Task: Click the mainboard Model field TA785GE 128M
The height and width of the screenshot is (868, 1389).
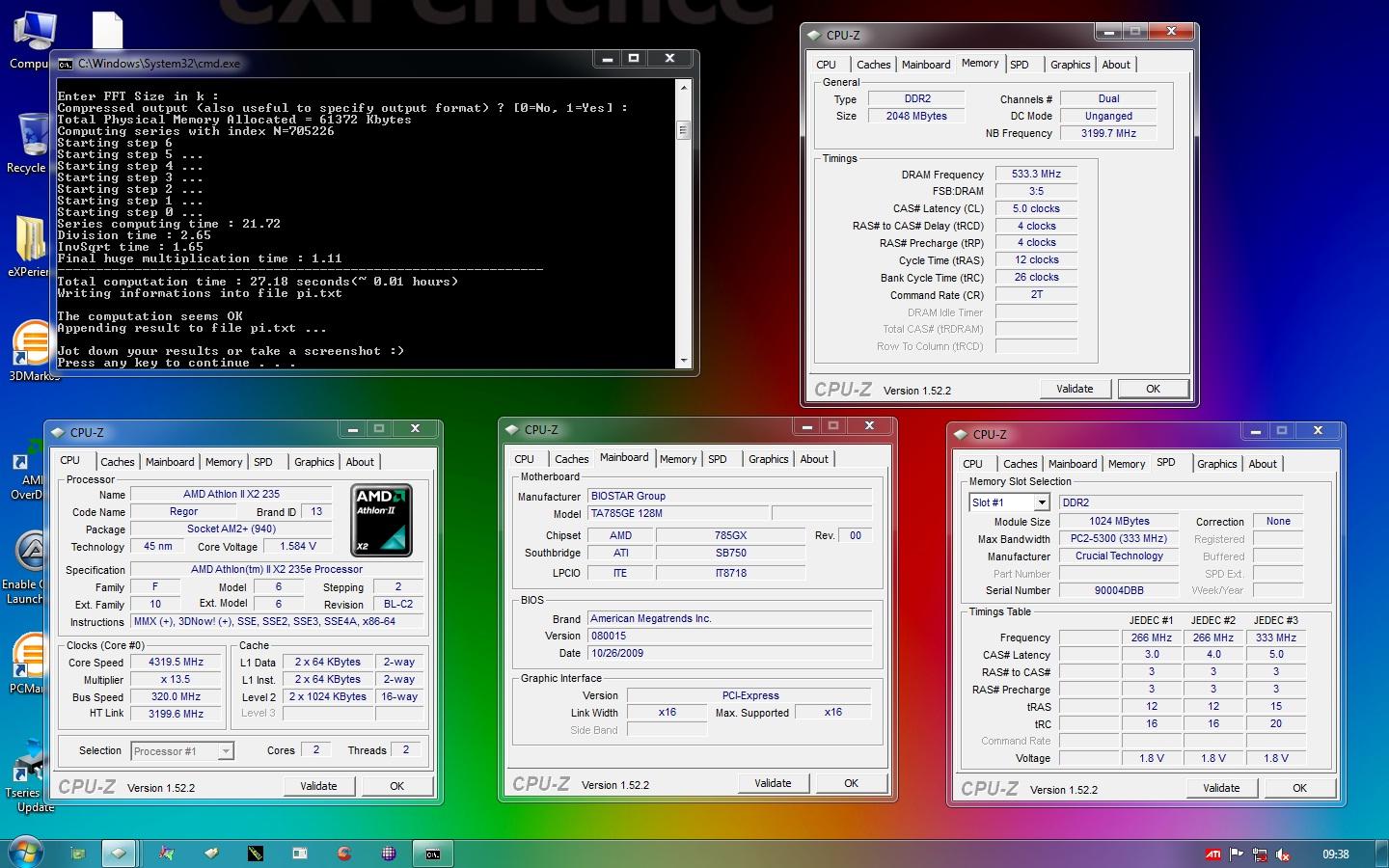Action: point(677,514)
